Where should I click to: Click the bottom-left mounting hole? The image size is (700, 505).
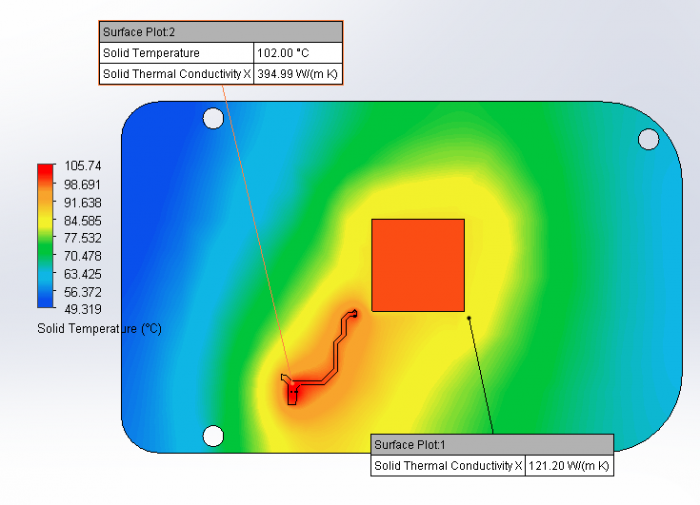coord(213,435)
